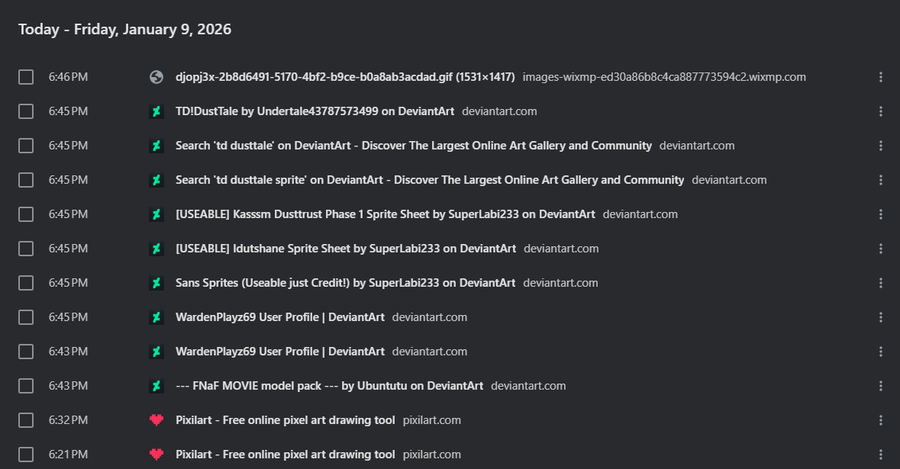900x469 pixels.
Task: Open more actions for 'td dusttale sprite' search entry
Action: point(881,180)
